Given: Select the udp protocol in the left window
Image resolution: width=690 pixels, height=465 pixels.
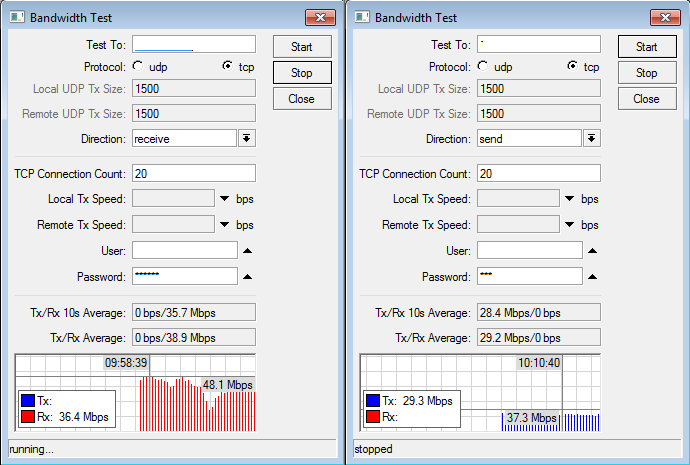Looking at the screenshot, I should [138, 66].
